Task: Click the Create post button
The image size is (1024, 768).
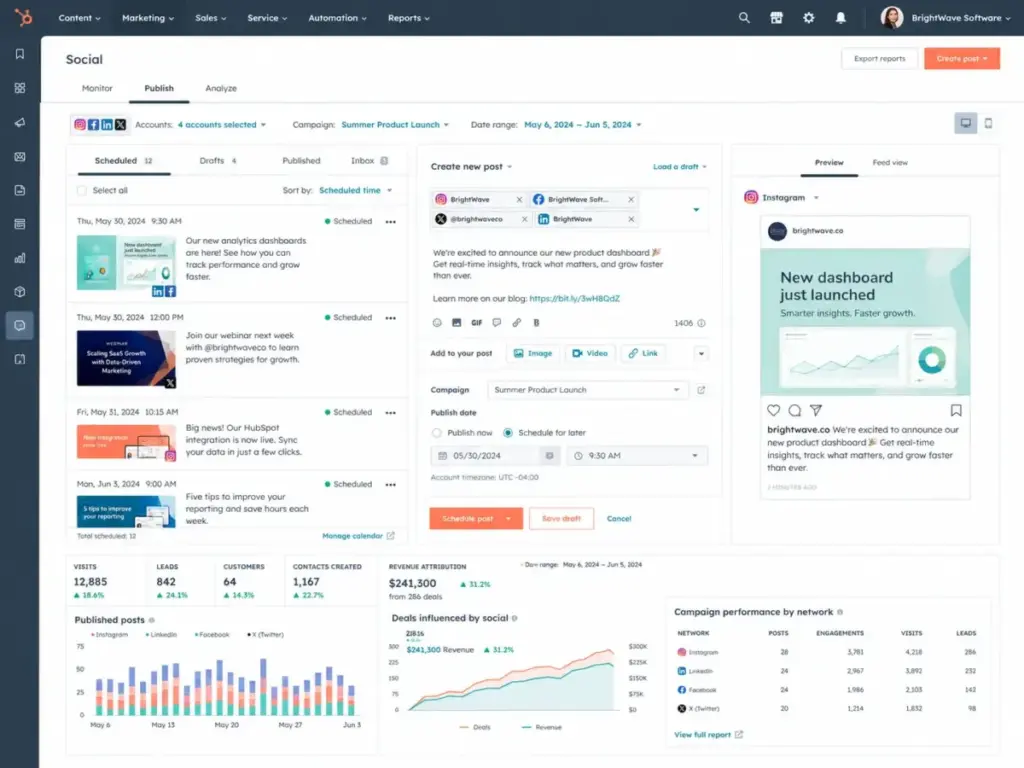Action: 961,59
